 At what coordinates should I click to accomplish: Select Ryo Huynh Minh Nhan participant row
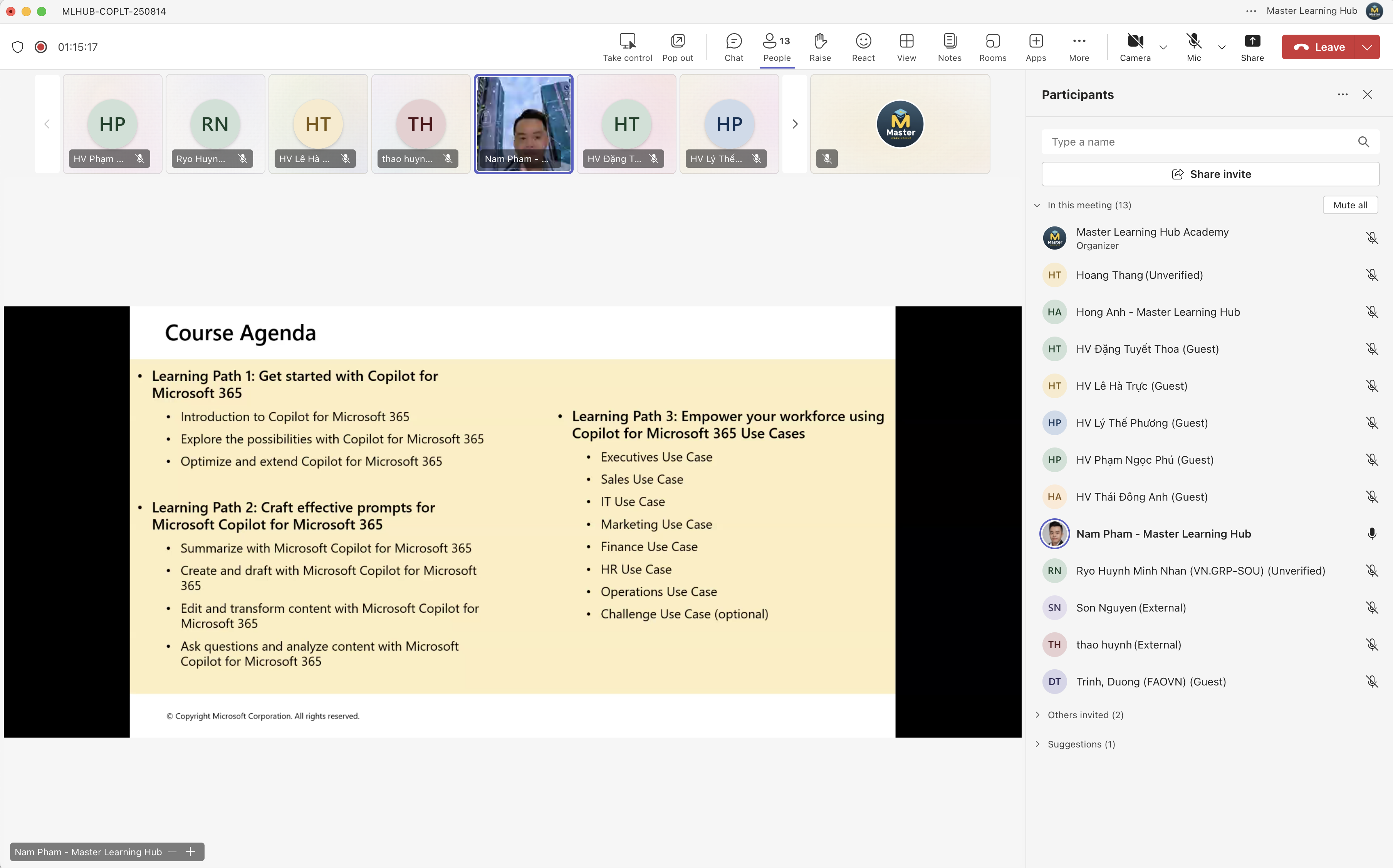(1210, 571)
